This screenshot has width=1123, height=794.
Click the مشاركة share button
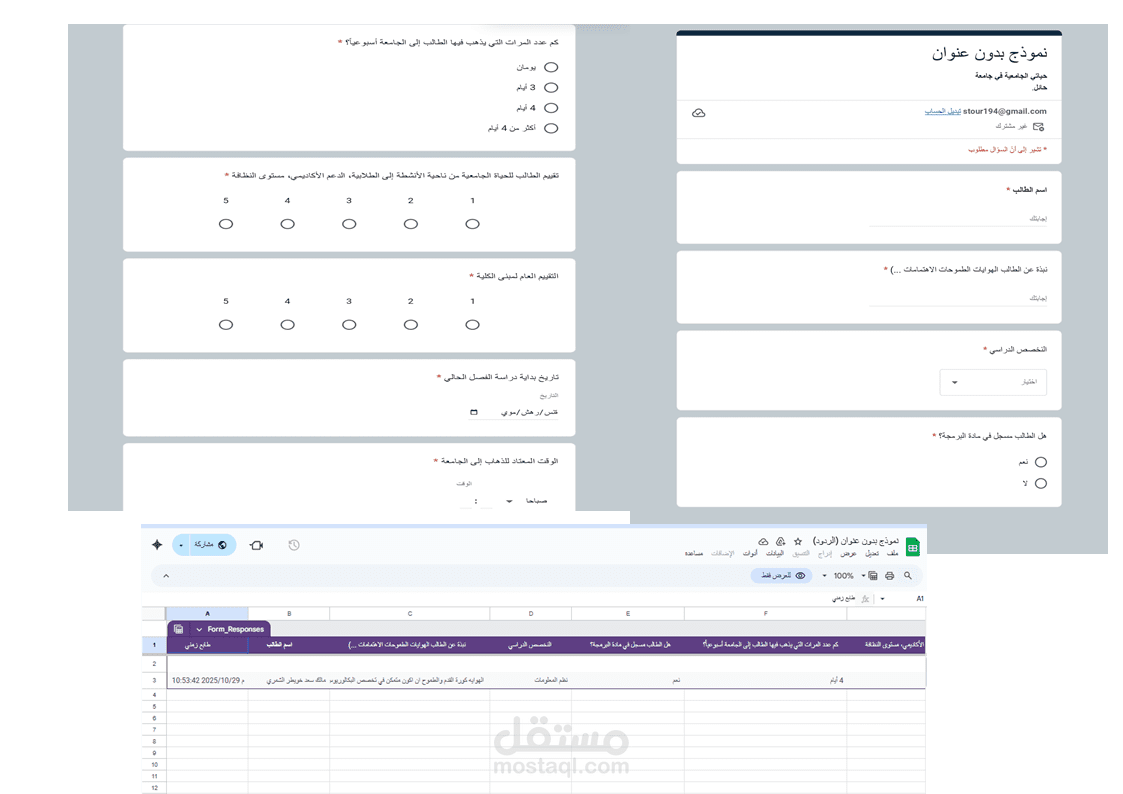[x=207, y=545]
